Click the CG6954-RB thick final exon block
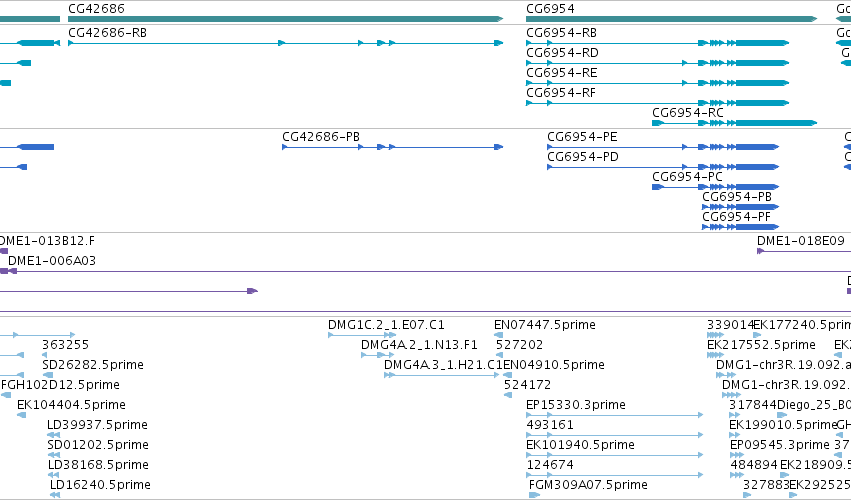The height and width of the screenshot is (500, 851). click(762, 43)
